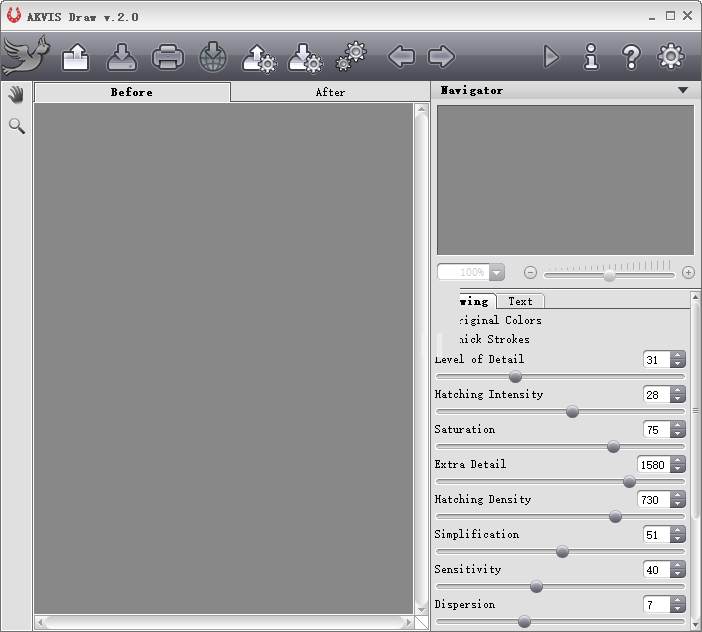Screen dimensions: 702x632
Task: Click the Extra Detail value field
Action: tap(652, 465)
